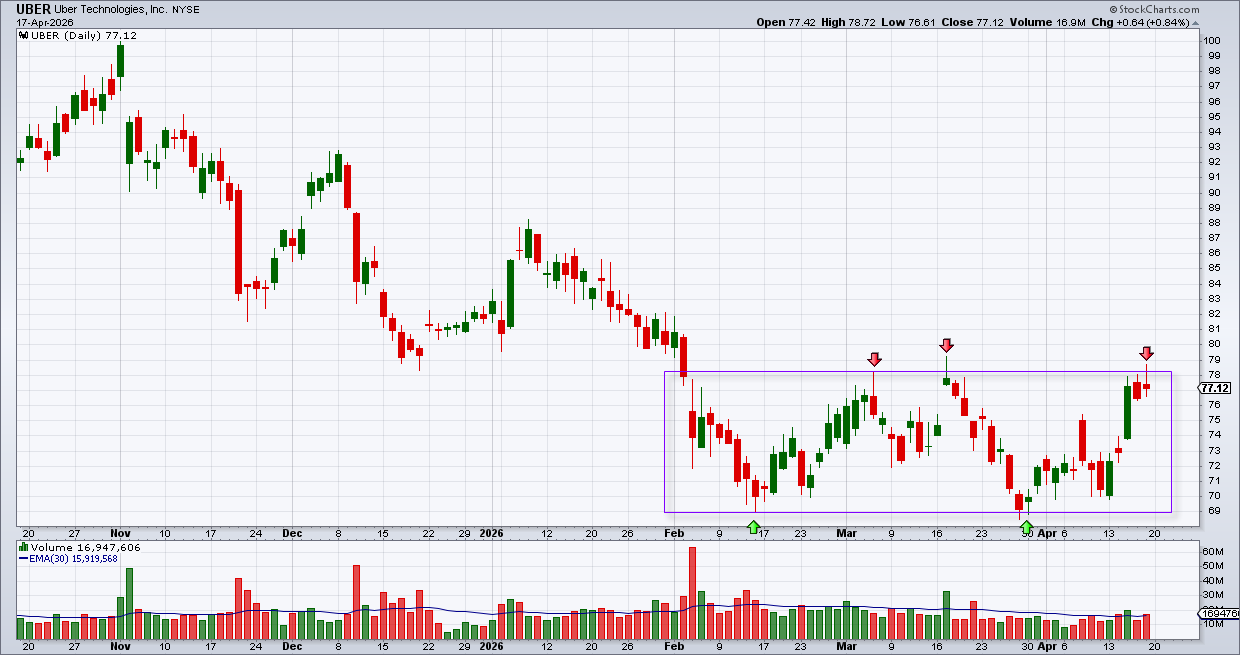Click the 100 label on the price axis
1240x655 pixels.
[x=1213, y=41]
